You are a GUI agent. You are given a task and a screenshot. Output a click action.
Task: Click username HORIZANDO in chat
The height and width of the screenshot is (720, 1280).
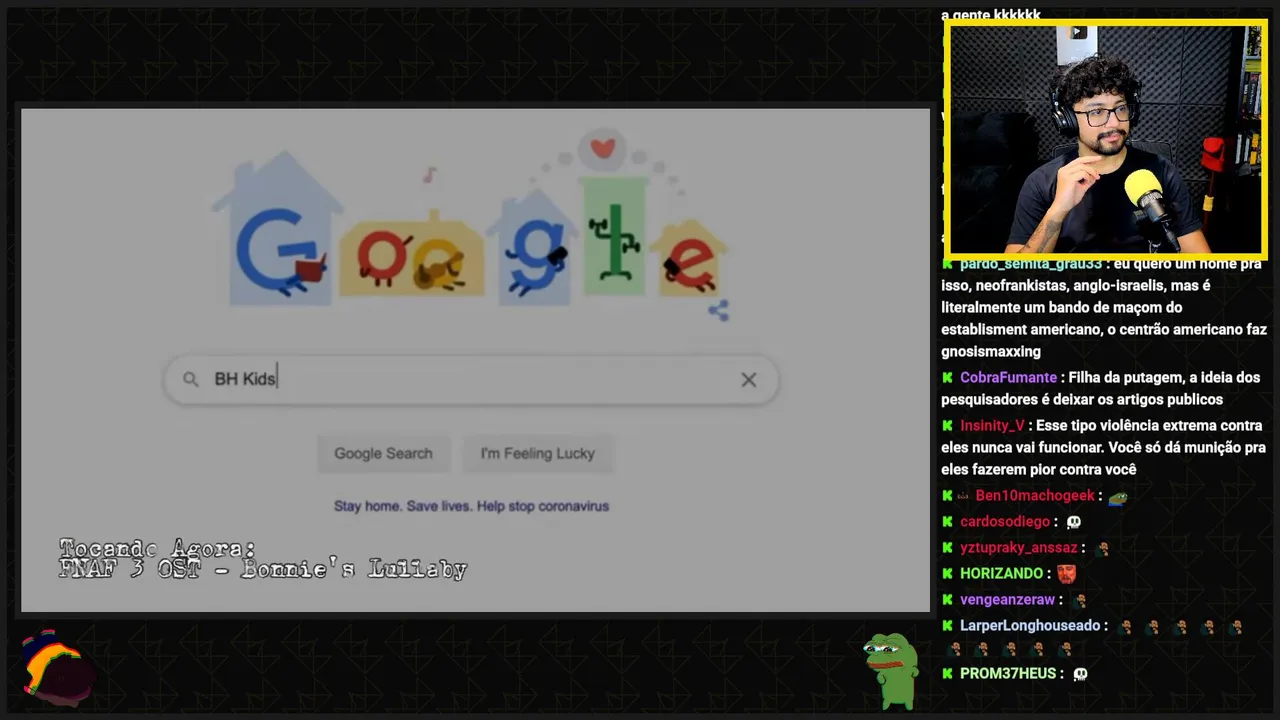pyautogui.click(x=1002, y=574)
